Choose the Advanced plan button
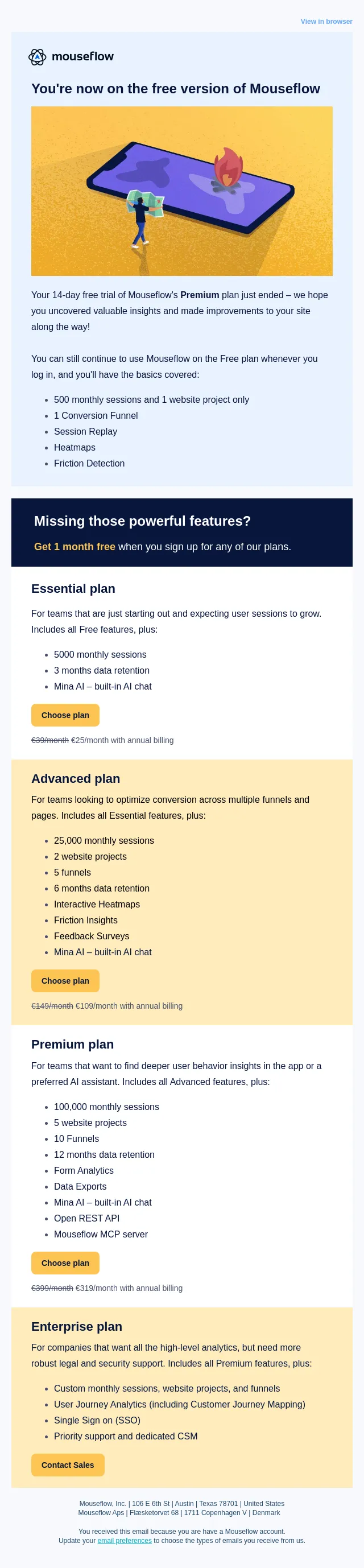 pyautogui.click(x=65, y=981)
